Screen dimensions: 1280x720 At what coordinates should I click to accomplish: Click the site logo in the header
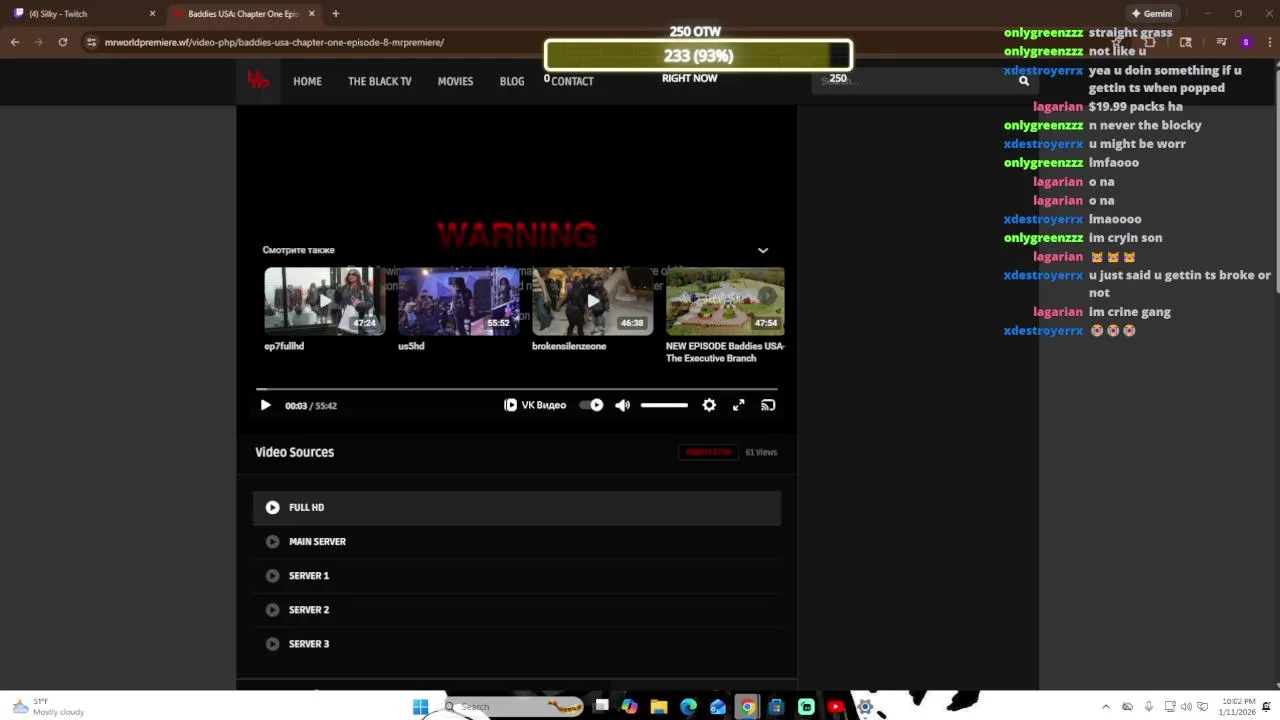(x=258, y=80)
